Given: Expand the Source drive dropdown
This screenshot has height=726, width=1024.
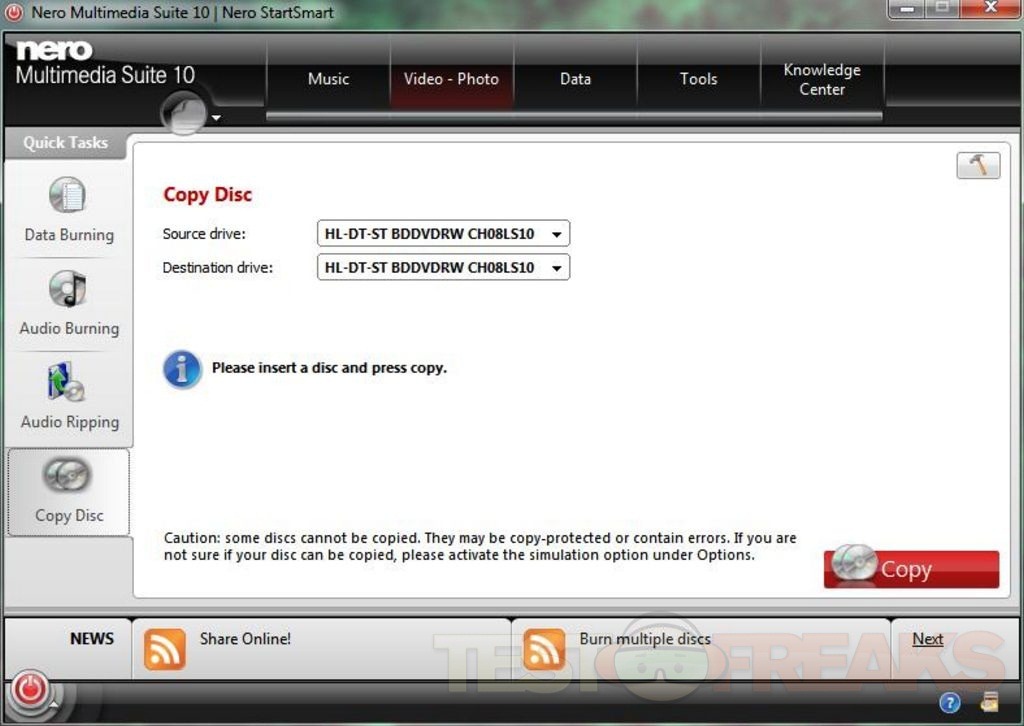Looking at the screenshot, I should pyautogui.click(x=556, y=235).
